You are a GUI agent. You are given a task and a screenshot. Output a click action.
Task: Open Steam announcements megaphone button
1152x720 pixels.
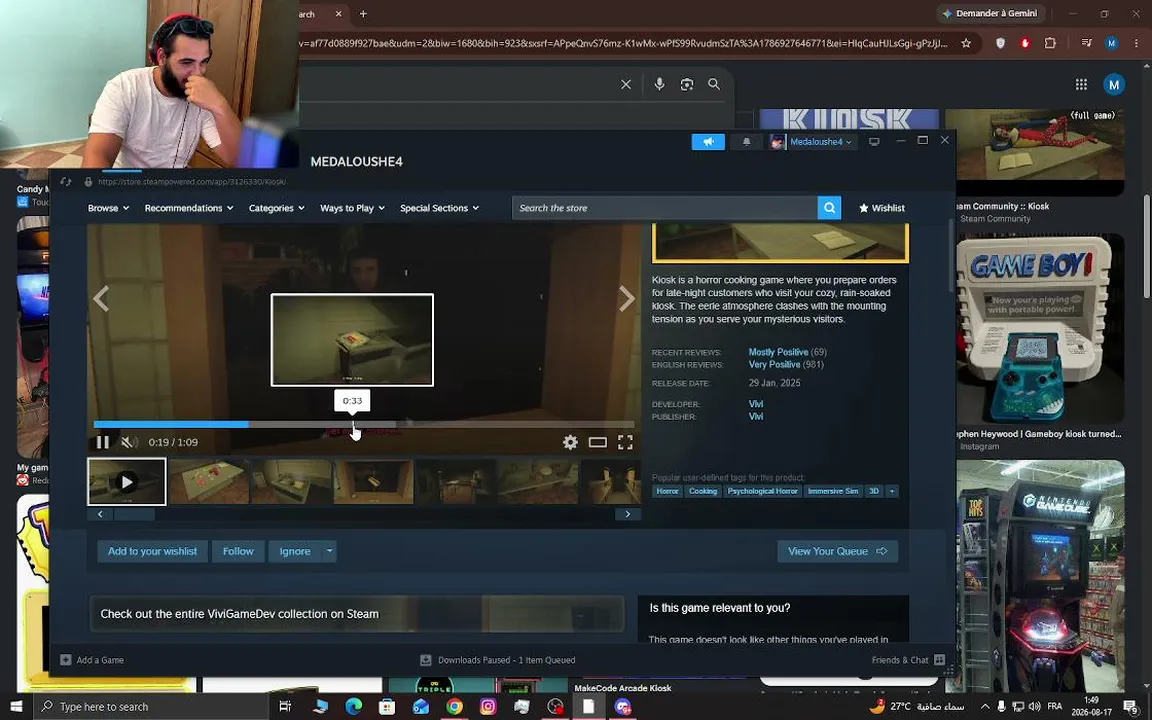708,142
